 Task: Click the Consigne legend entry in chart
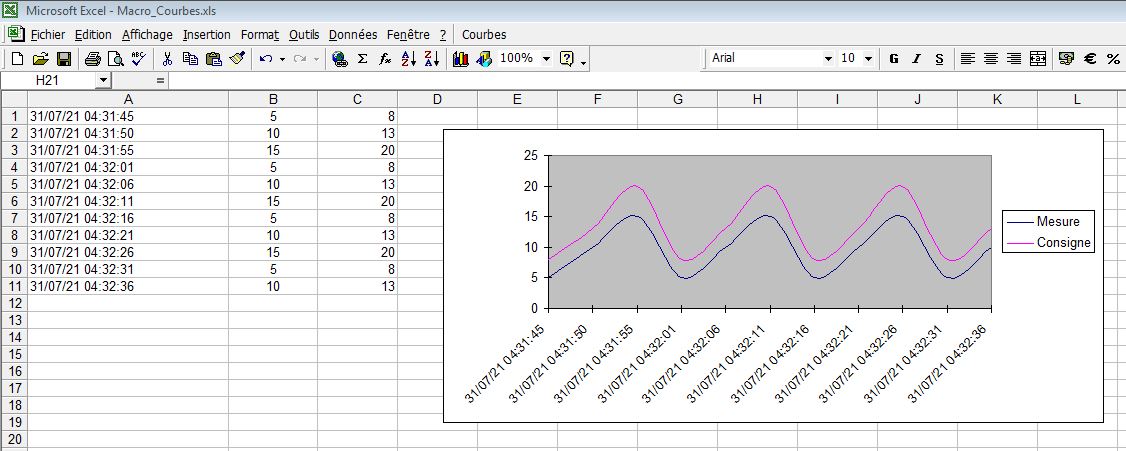pos(1064,243)
